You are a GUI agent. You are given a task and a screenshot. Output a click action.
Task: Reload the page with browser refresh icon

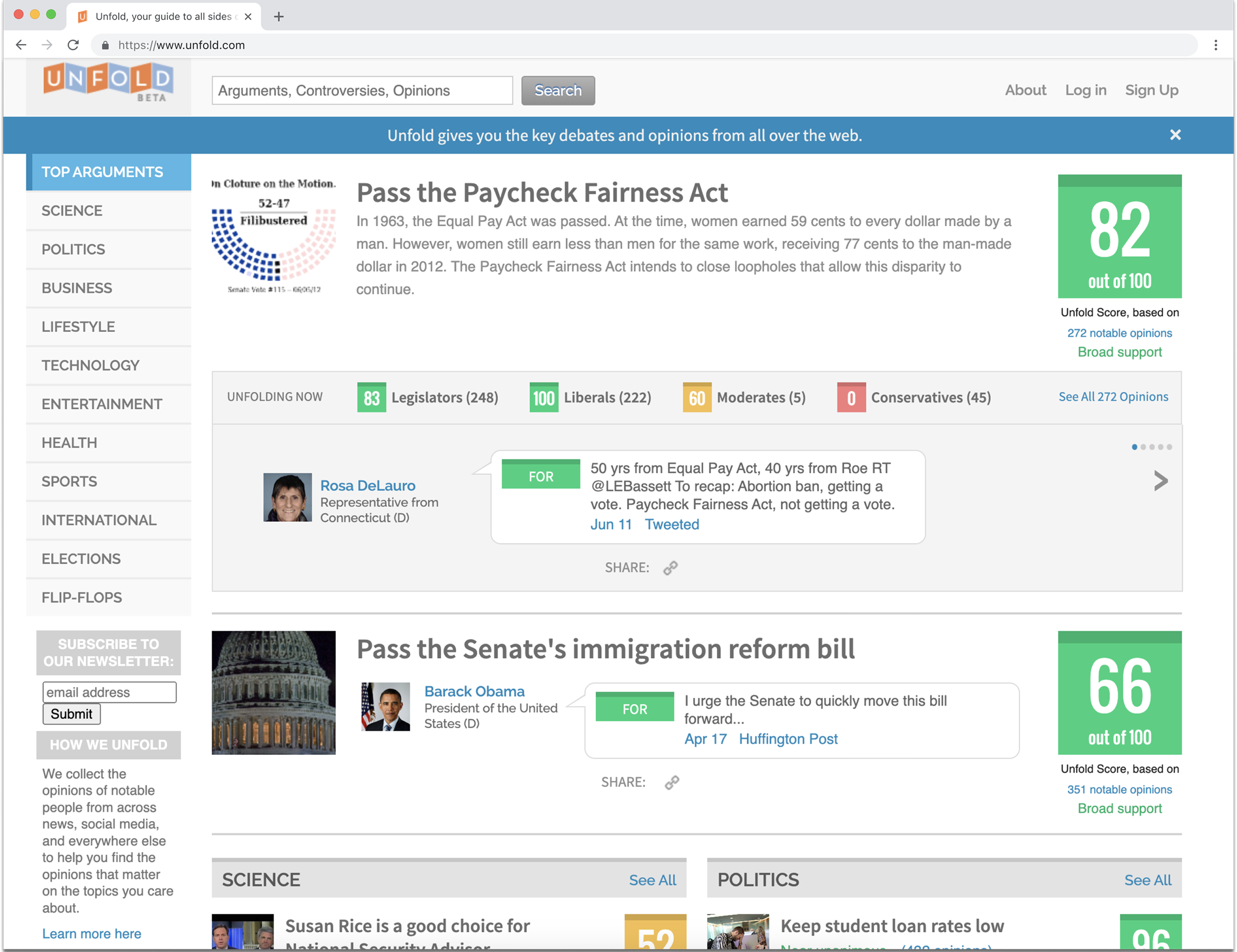(73, 45)
